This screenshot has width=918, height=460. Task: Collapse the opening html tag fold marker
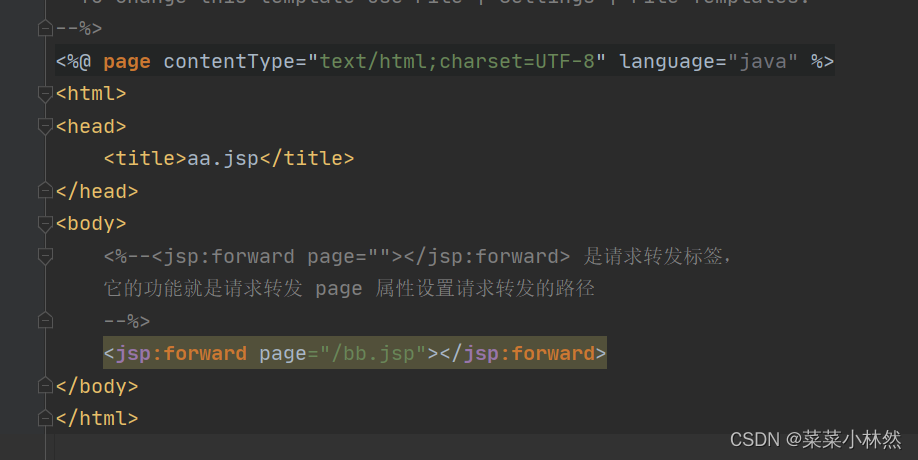click(44, 94)
